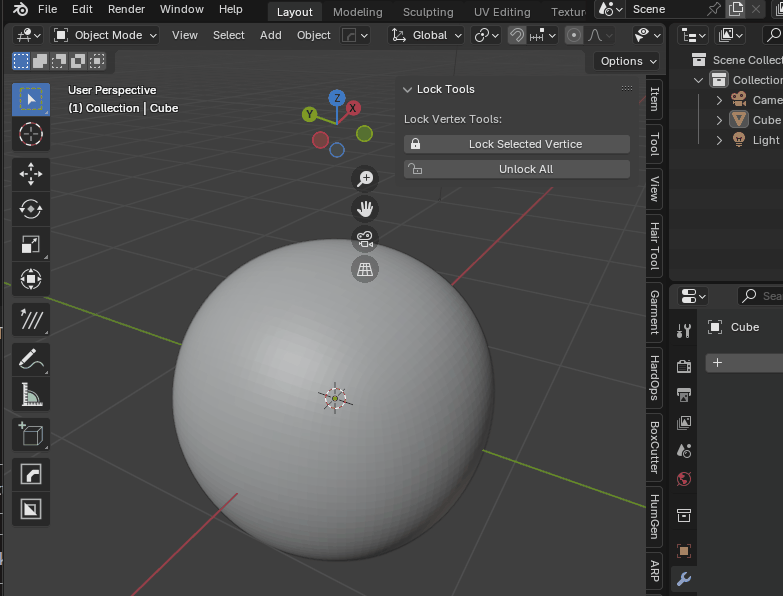This screenshot has width=783, height=596.
Task: Select the Rotate tool
Action: tap(31, 209)
